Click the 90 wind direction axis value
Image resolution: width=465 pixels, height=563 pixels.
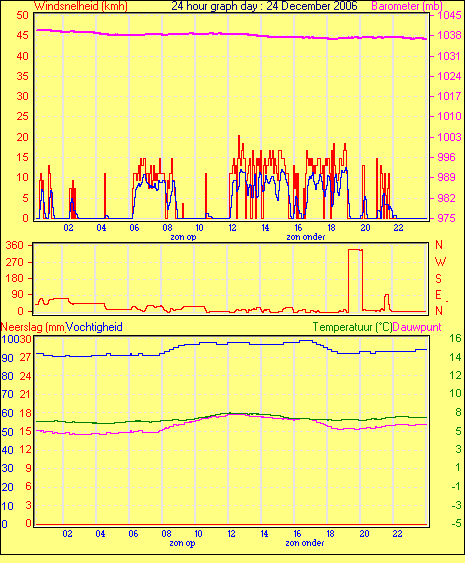click(18, 295)
